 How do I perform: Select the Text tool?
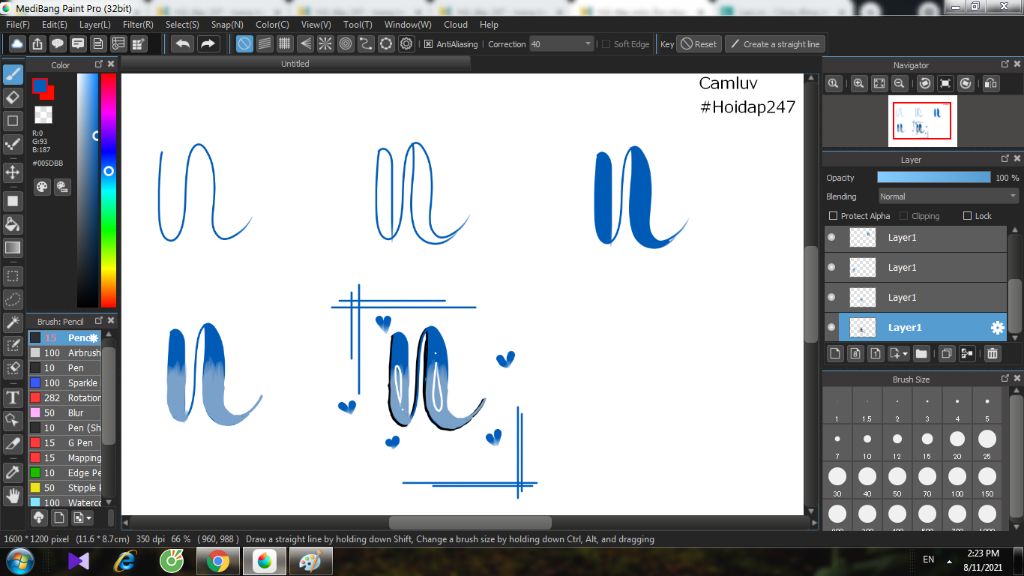pos(12,397)
